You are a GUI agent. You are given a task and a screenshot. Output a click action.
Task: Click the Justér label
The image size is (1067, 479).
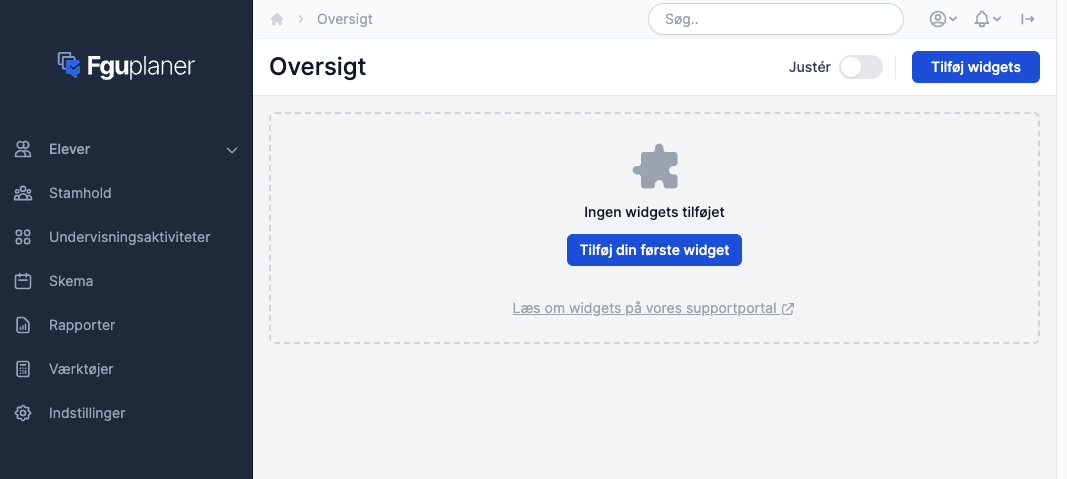(810, 67)
